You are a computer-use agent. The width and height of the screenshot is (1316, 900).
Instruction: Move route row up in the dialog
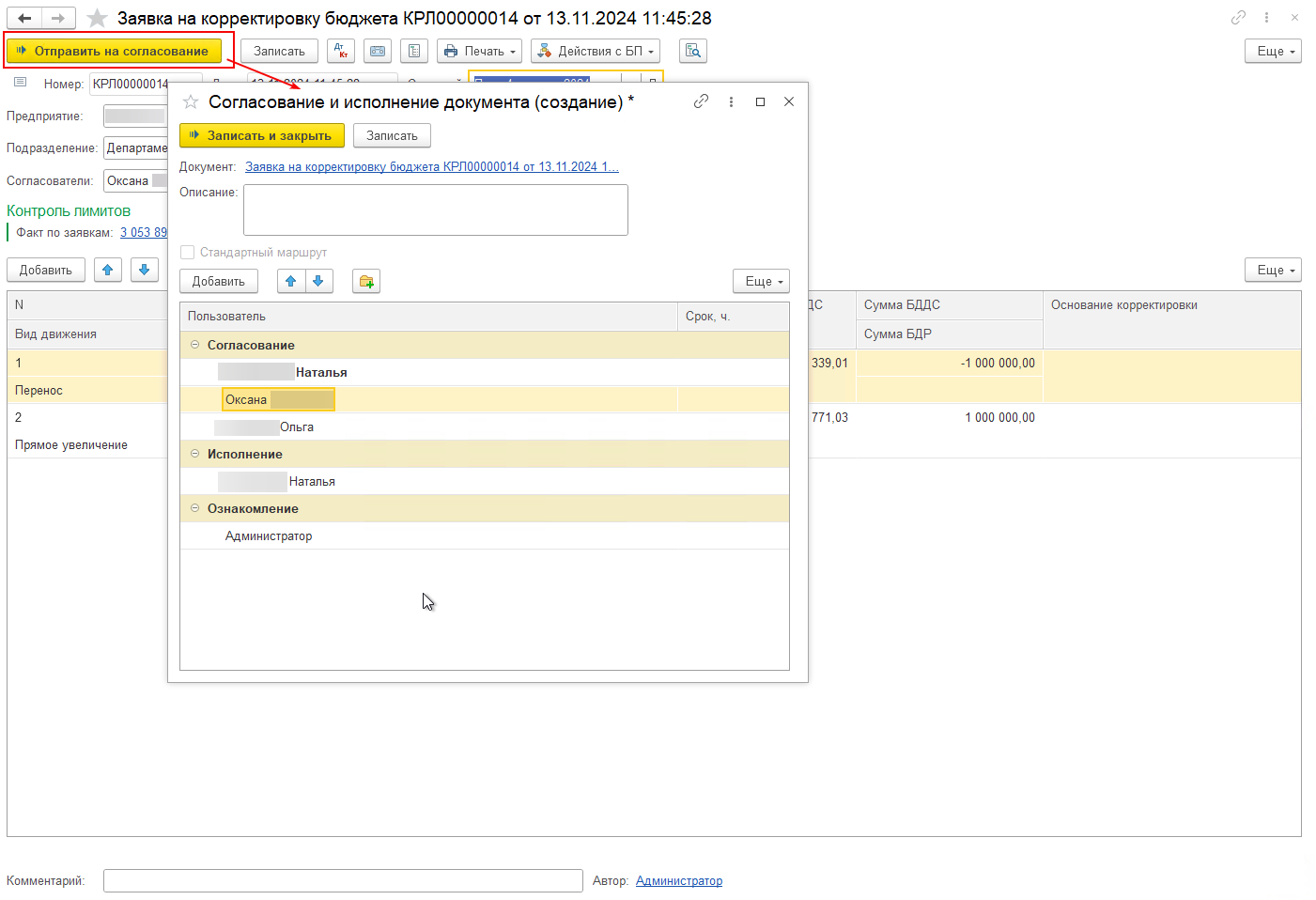pos(291,281)
